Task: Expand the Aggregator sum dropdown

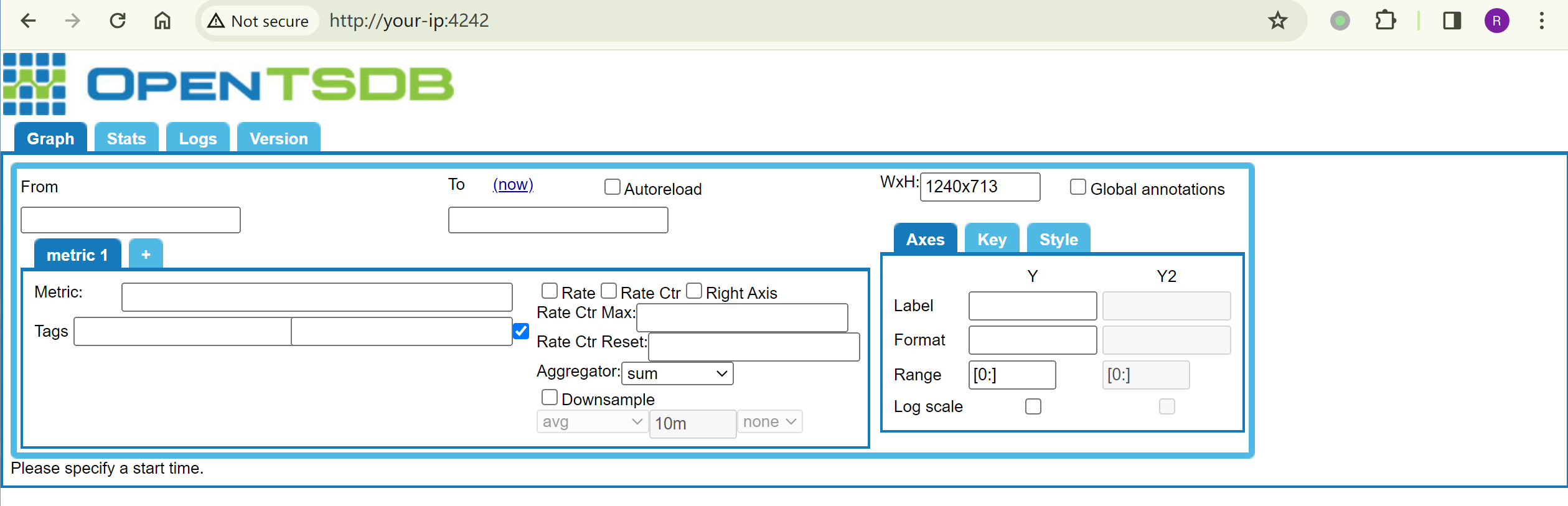Action: pyautogui.click(x=677, y=373)
